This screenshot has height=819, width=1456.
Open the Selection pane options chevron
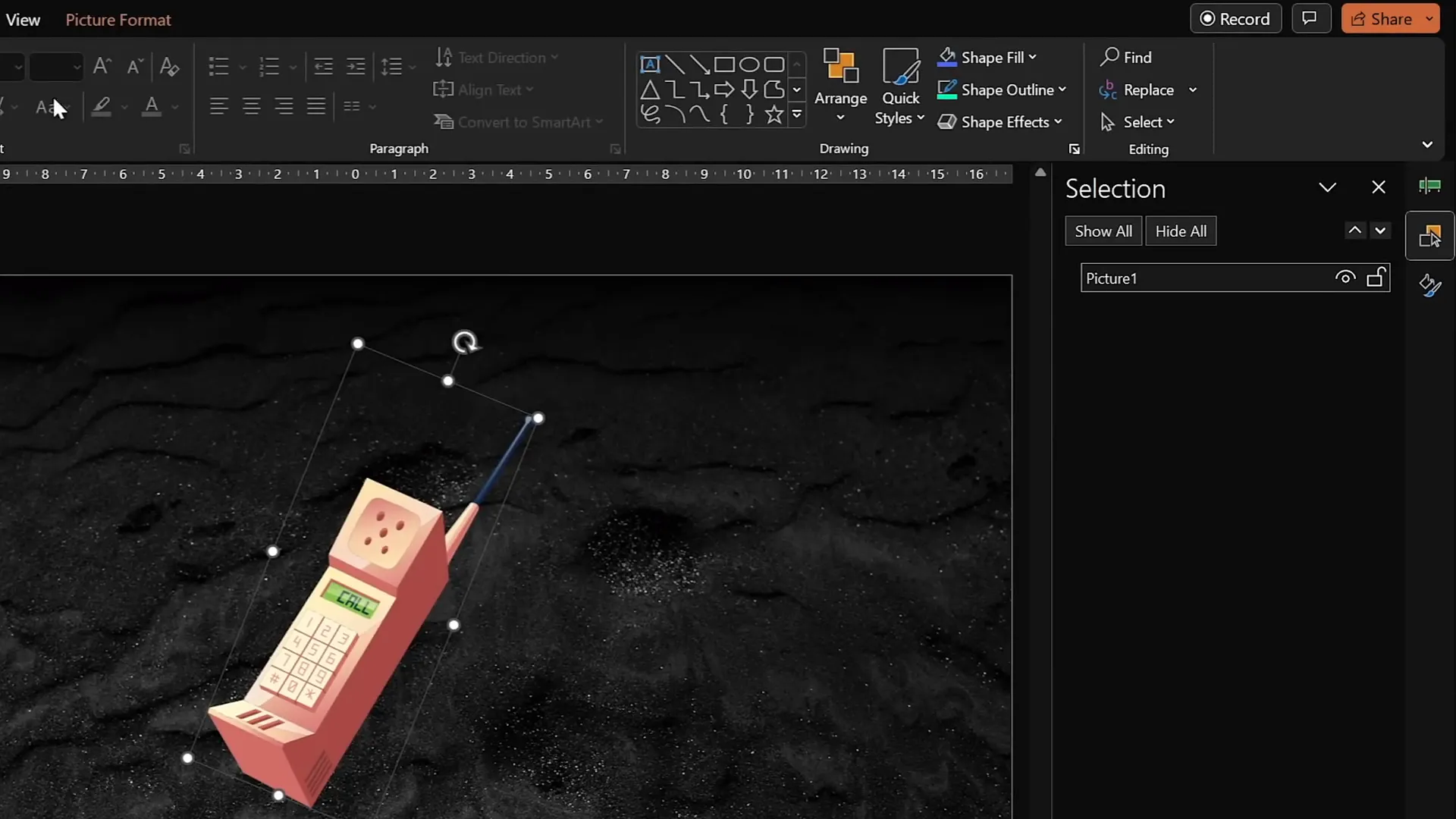coord(1327,187)
